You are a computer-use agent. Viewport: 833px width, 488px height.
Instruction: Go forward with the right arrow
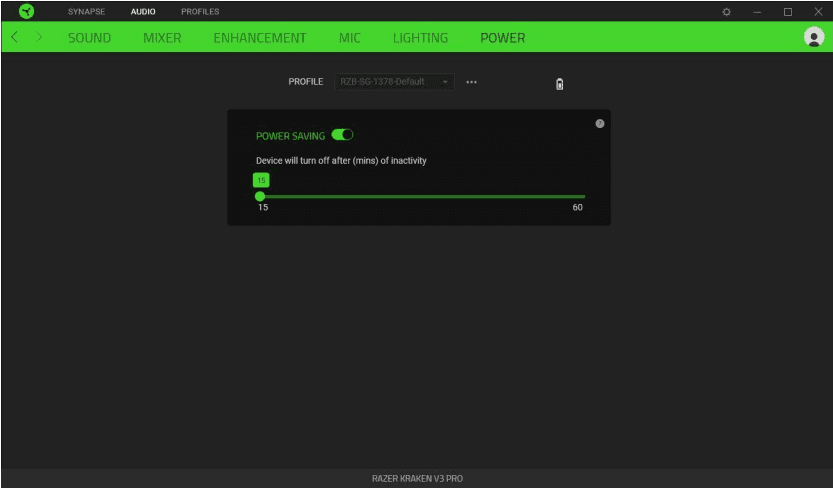[39, 37]
